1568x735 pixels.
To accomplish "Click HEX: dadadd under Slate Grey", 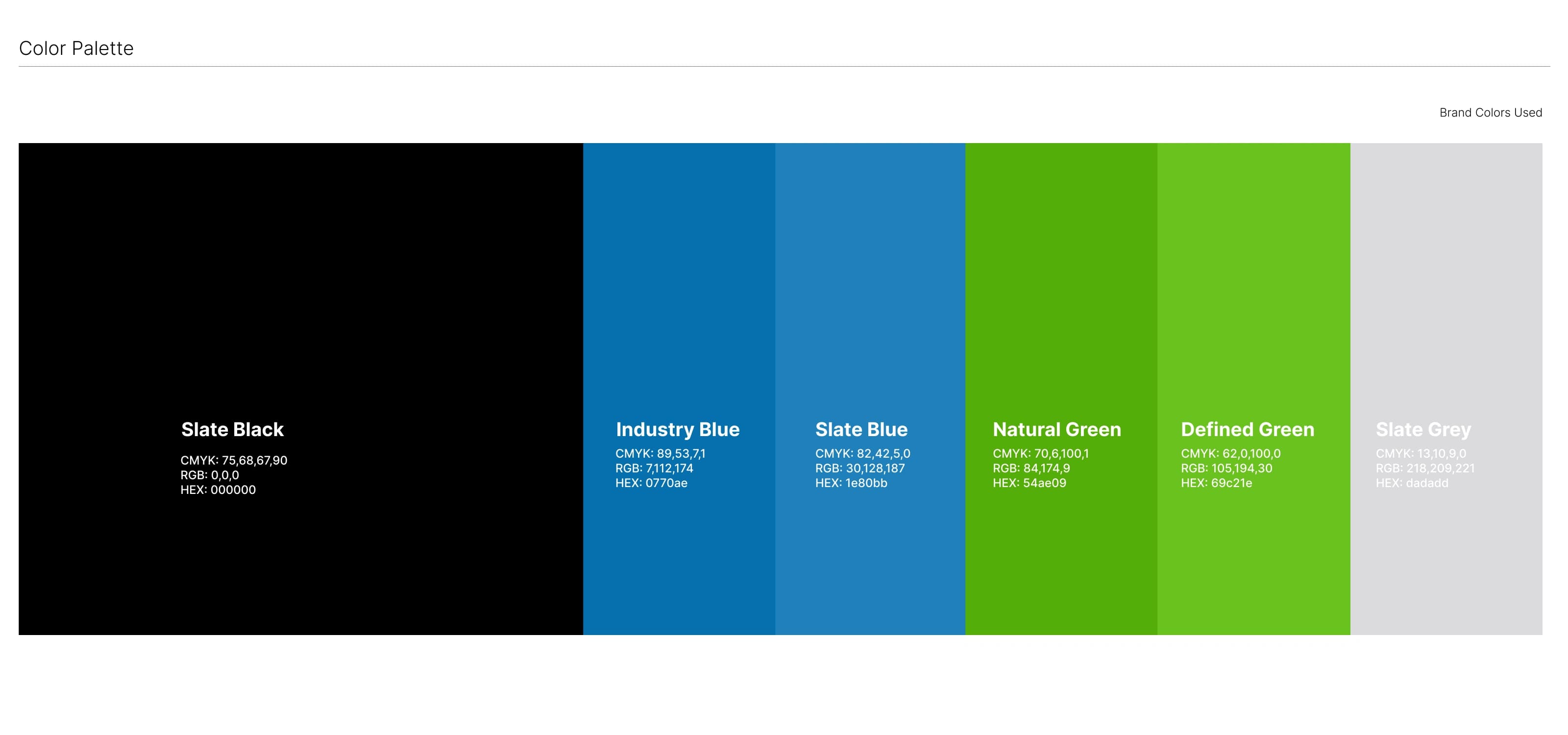I will (x=1412, y=483).
